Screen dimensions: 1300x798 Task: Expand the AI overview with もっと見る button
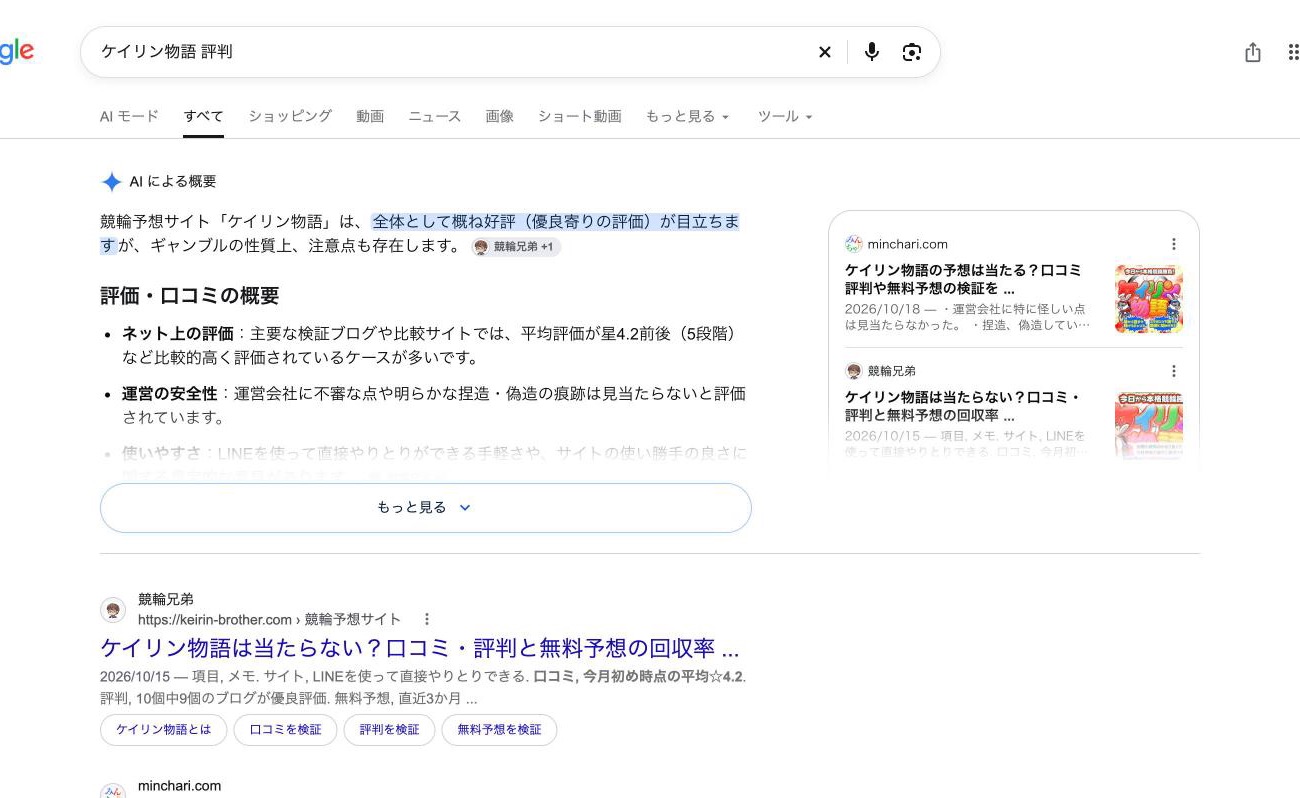(x=425, y=508)
